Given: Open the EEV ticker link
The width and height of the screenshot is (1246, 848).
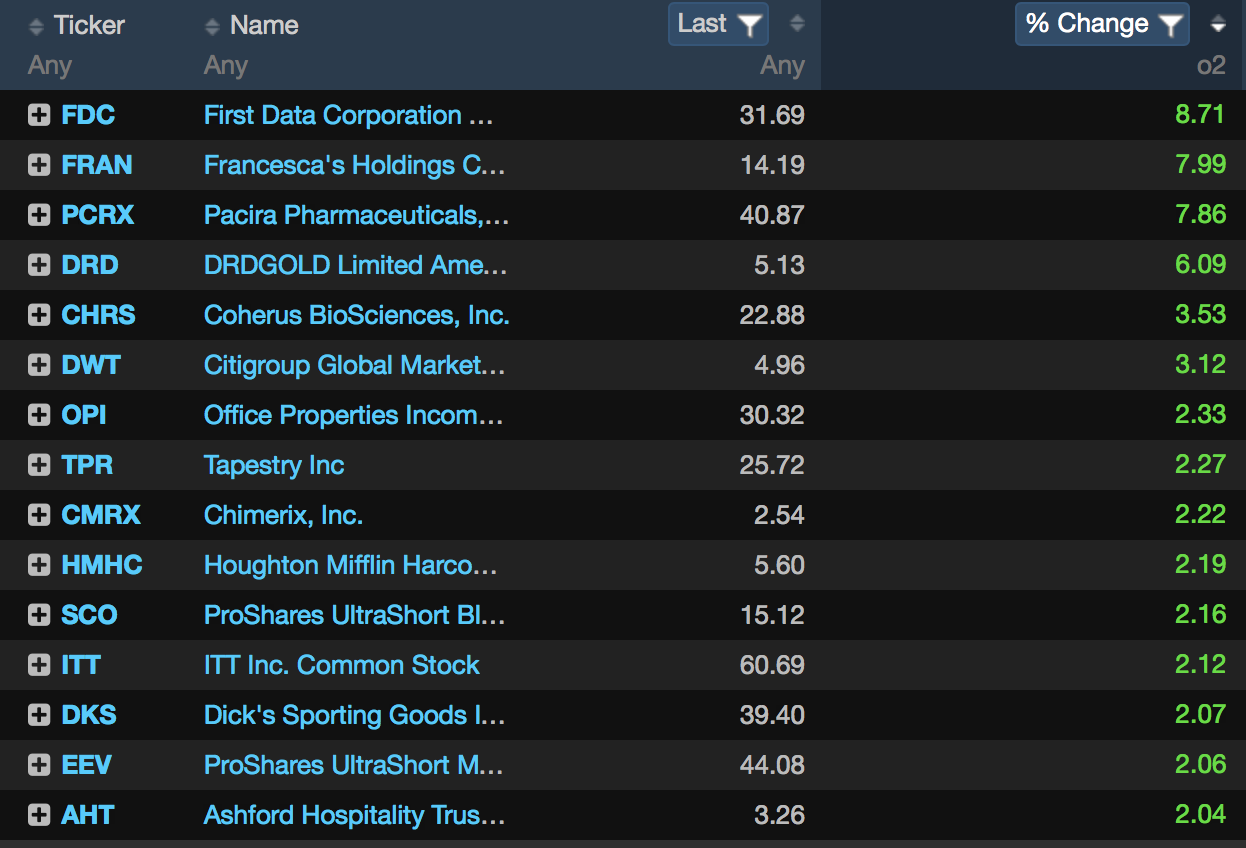Looking at the screenshot, I should (86, 765).
